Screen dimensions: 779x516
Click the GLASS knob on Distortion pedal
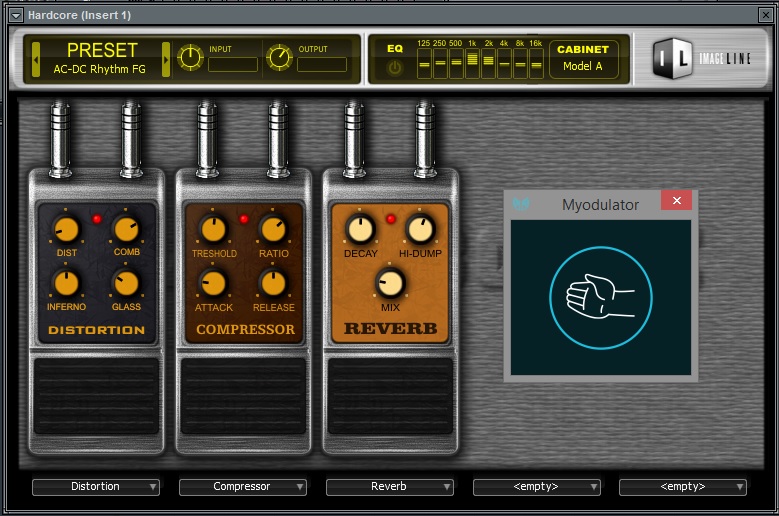126,284
